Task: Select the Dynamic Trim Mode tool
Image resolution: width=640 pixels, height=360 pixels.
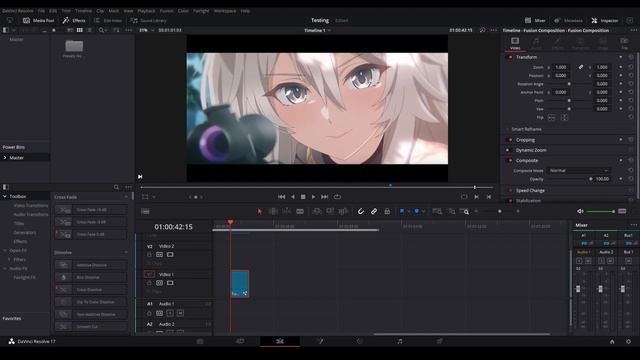Action: pyautogui.click(x=287, y=211)
